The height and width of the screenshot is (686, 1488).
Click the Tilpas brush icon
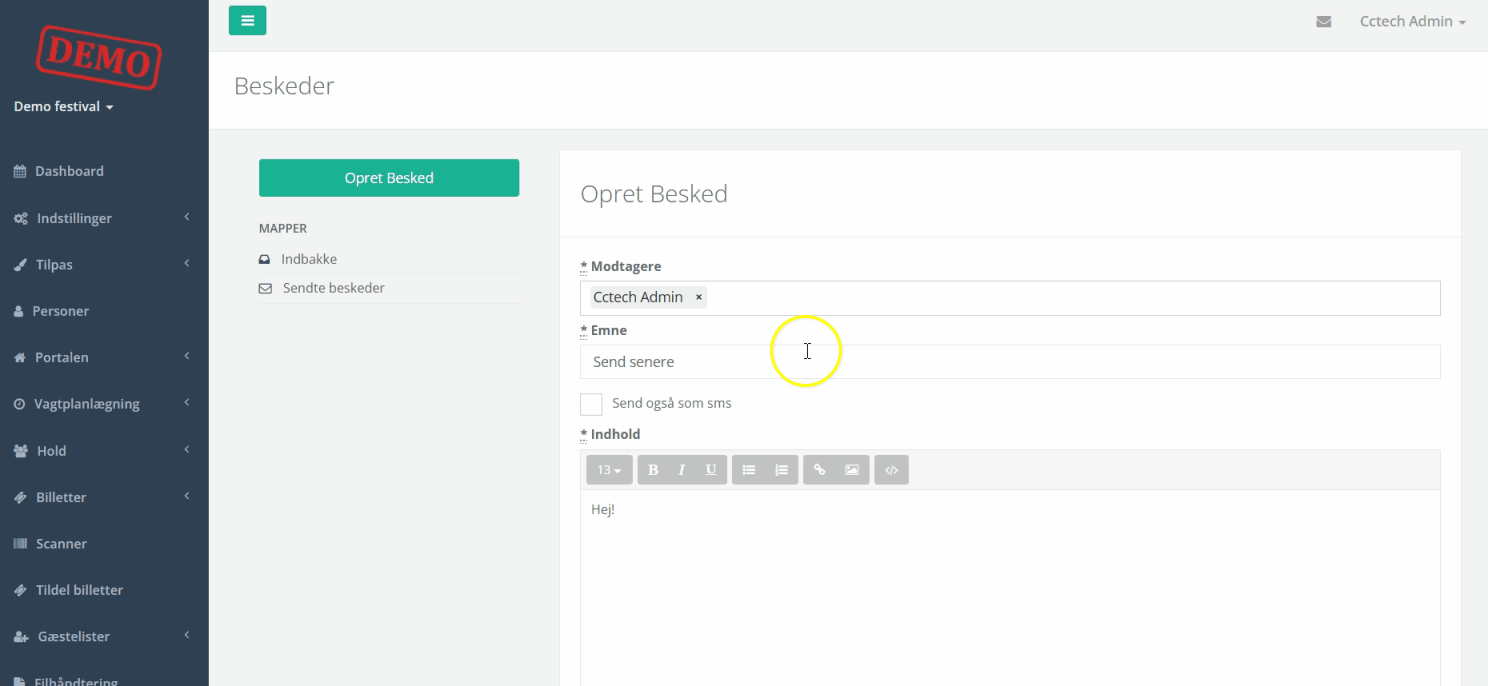pos(20,265)
